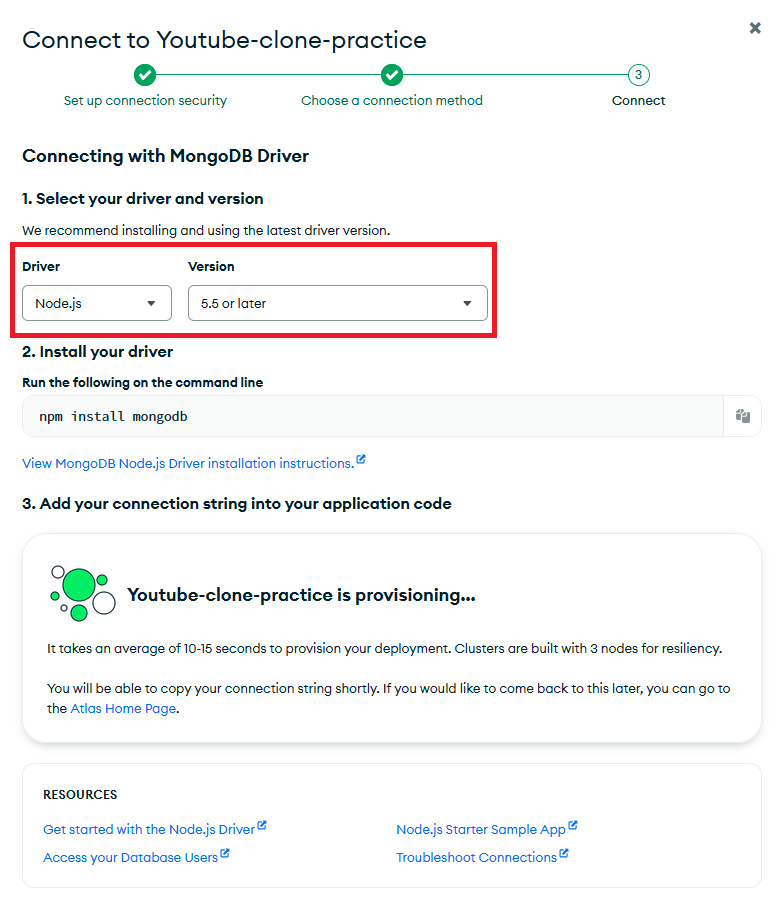This screenshot has width=783, height=898.
Task: Click the green provisioning bubbles graphic
Action: coord(83,593)
